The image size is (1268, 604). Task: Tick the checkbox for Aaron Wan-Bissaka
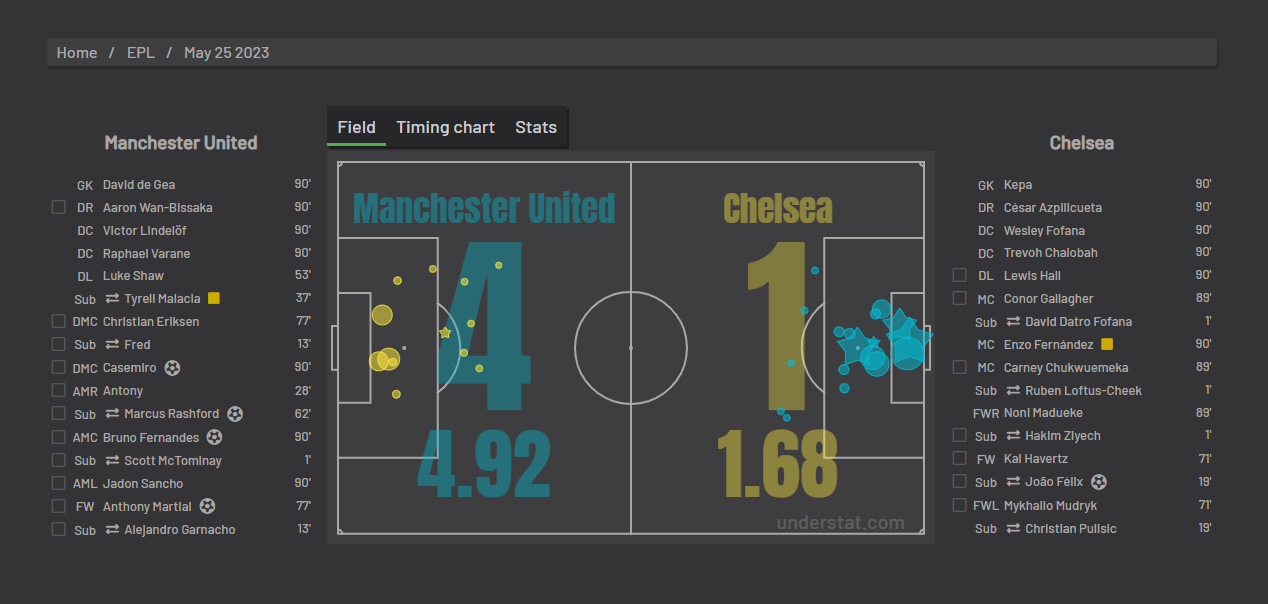tap(59, 207)
